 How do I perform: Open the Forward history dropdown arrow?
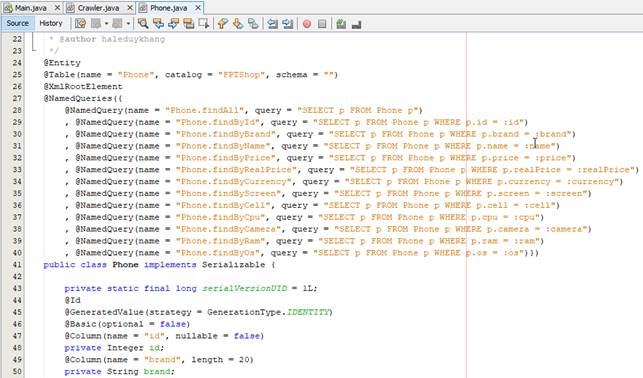pos(128,24)
